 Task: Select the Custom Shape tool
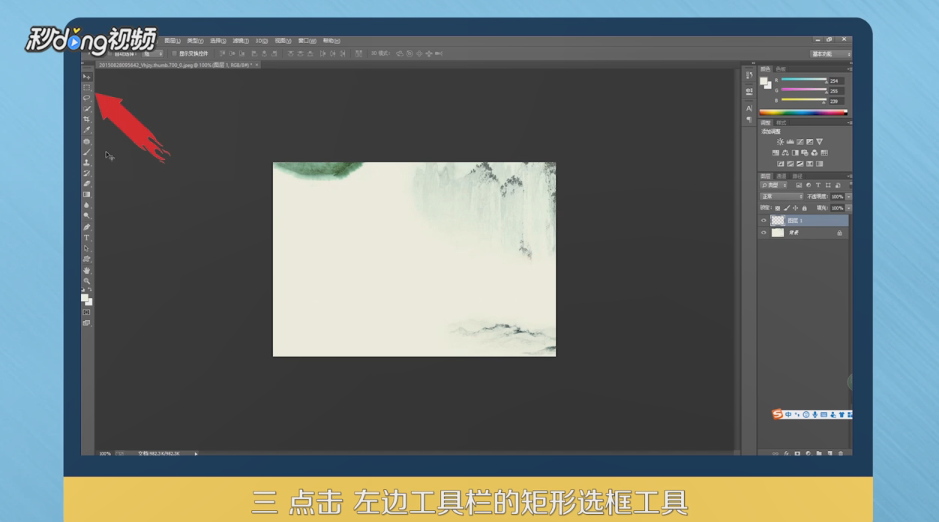pyautogui.click(x=87, y=259)
